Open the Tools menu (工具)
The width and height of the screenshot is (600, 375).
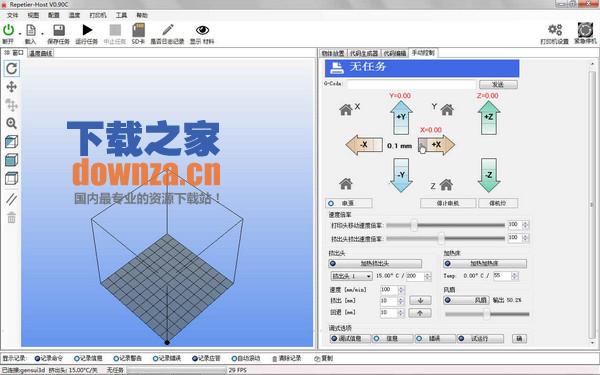(x=121, y=15)
